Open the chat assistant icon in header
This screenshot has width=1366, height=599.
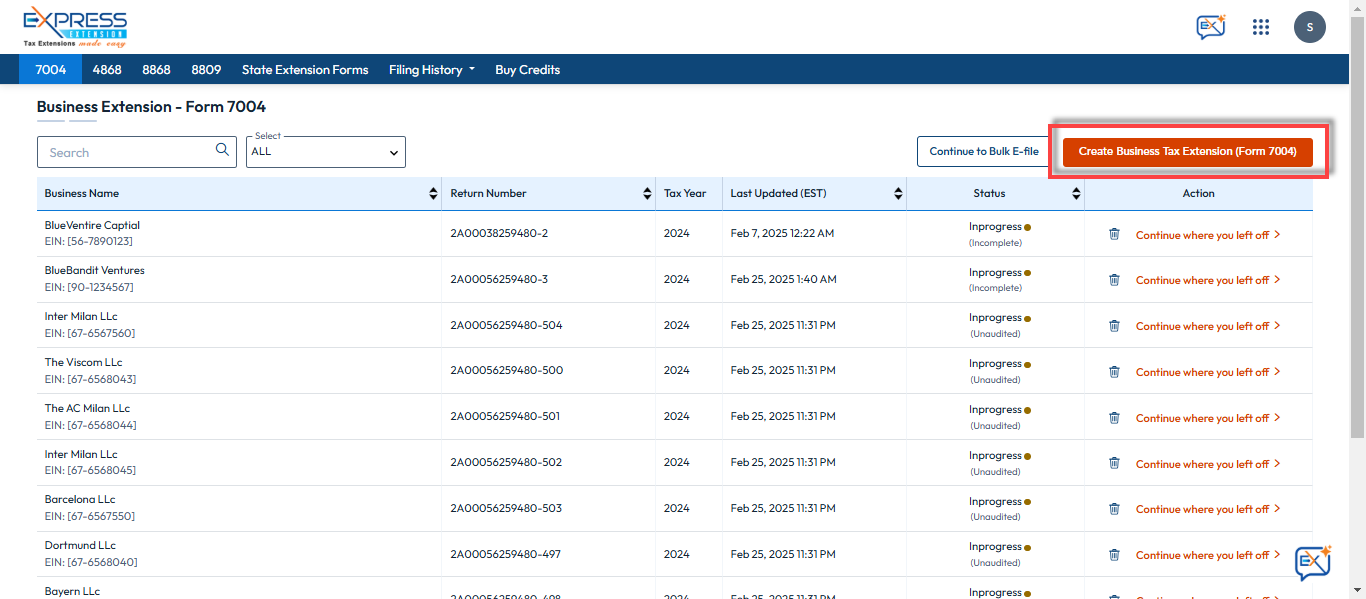tap(1211, 27)
